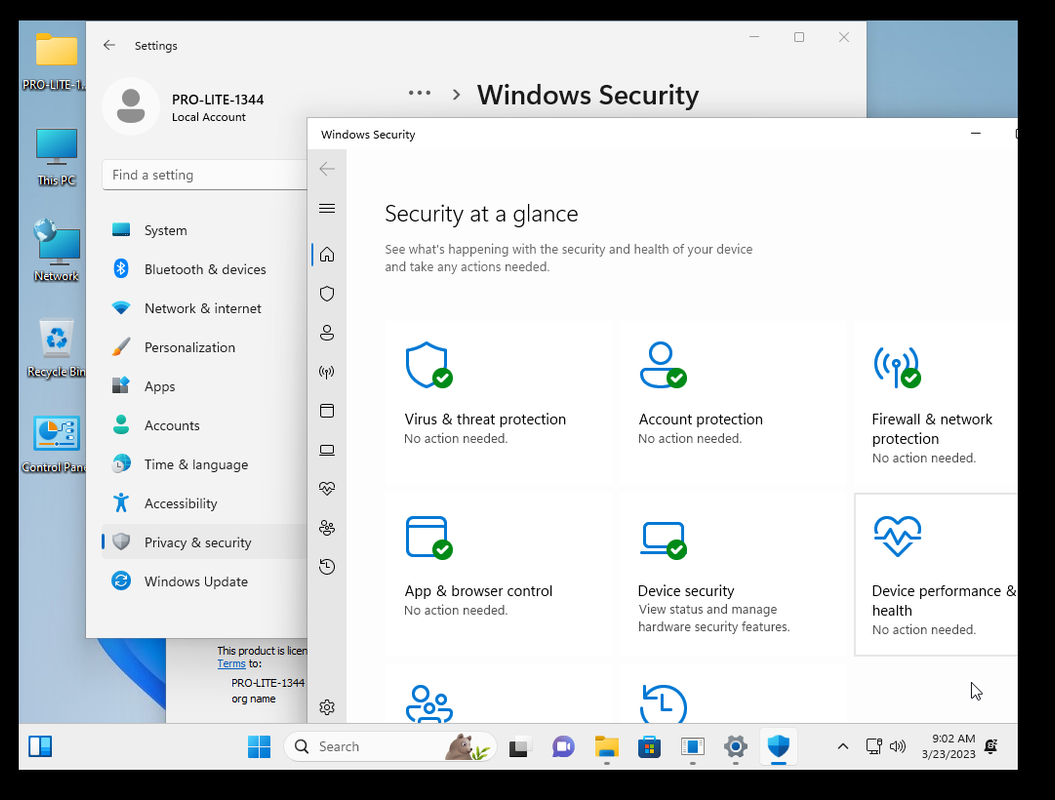Open Firewall & network protection sidebar icon
Screen dimensions: 1055x800
pos(327,372)
